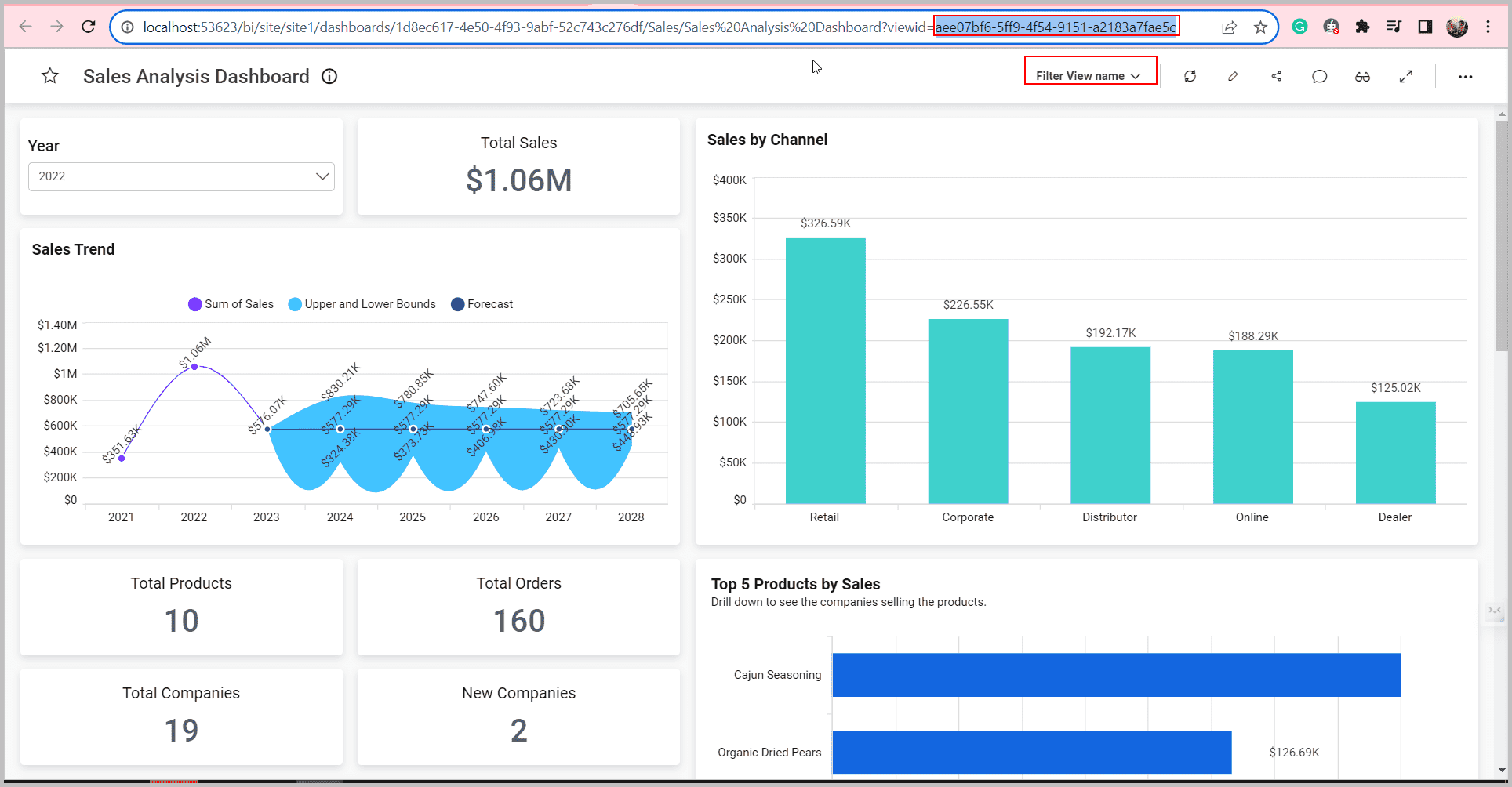
Task: Reload the page using the browser refresh button
Action: [x=89, y=27]
